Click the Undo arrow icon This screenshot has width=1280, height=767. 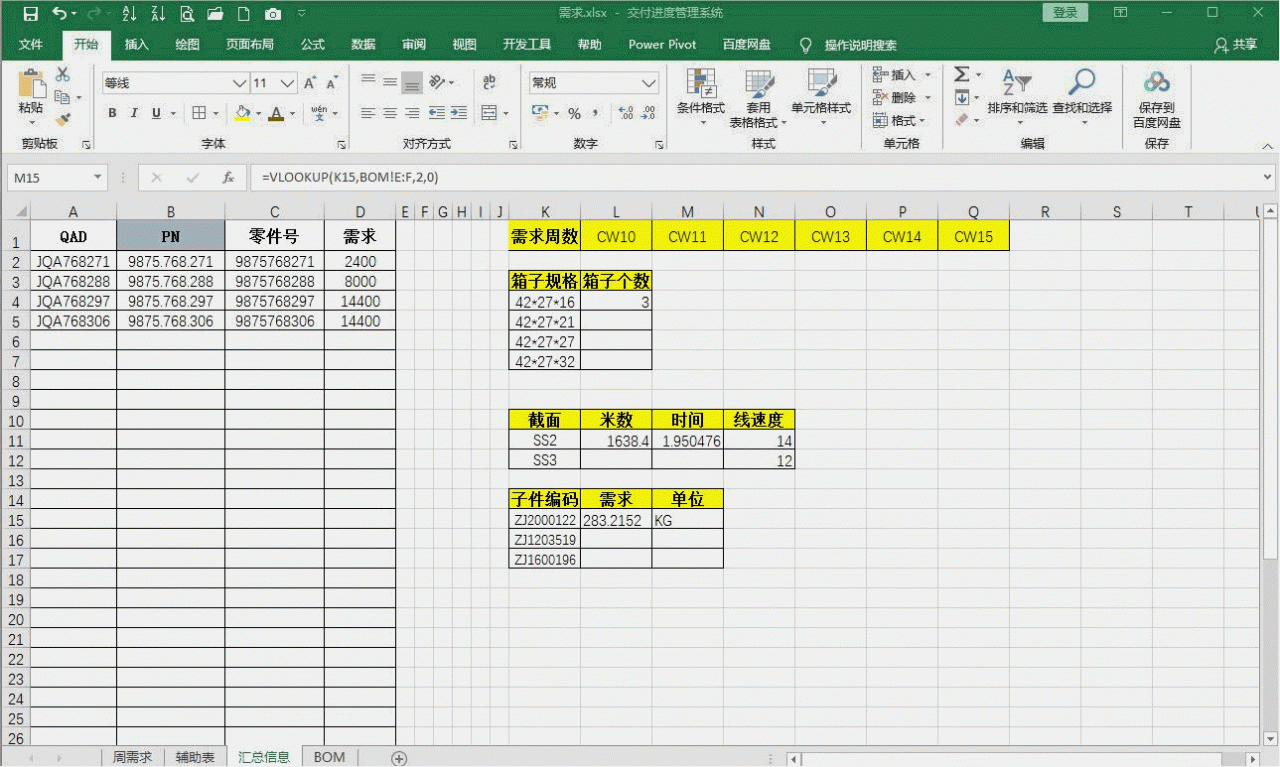61,14
